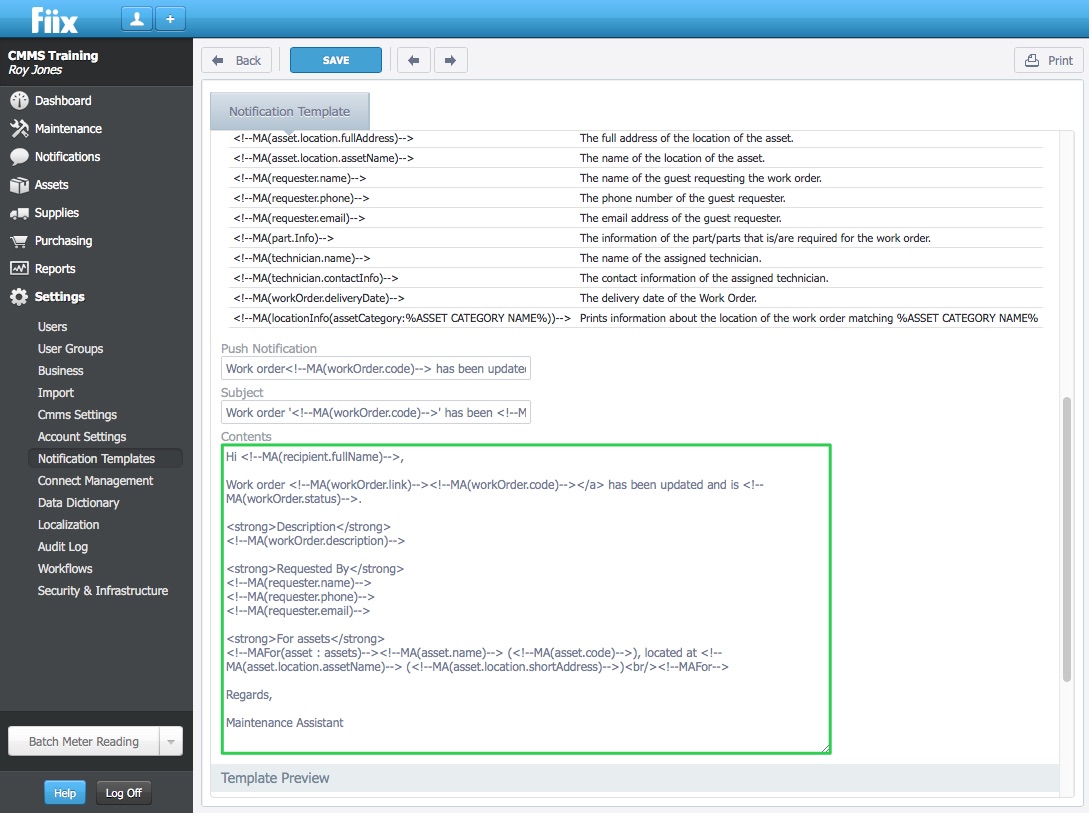1089x813 pixels.
Task: Go to next record with right arrow
Action: (451, 60)
